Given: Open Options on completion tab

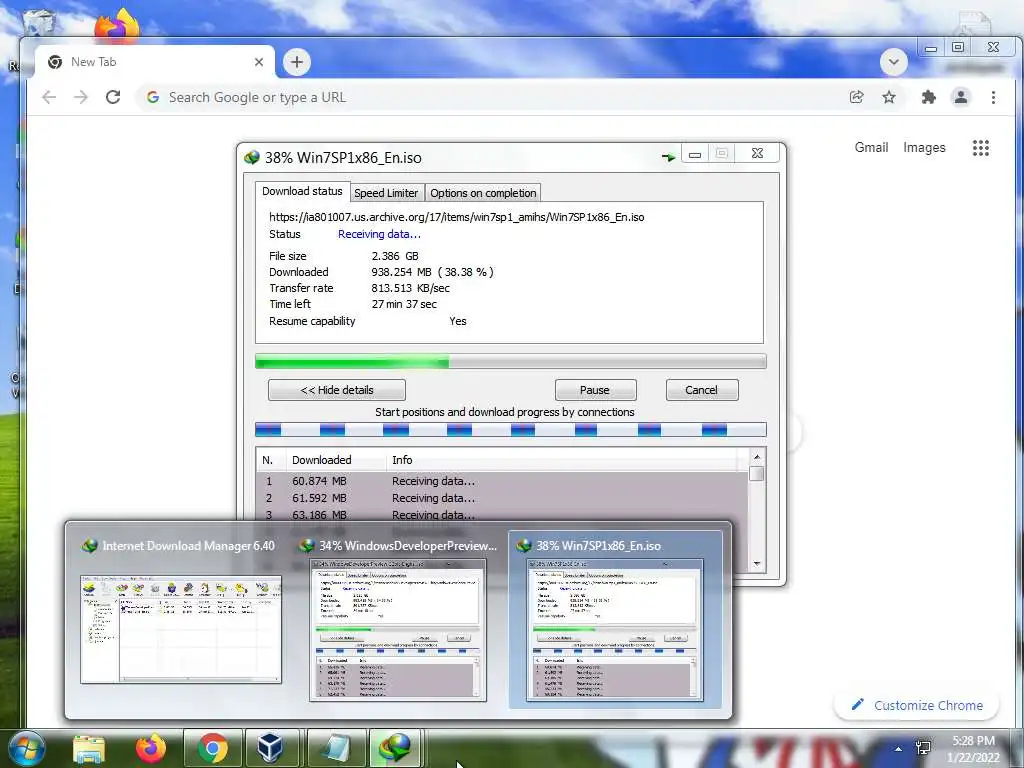Looking at the screenshot, I should click(483, 193).
